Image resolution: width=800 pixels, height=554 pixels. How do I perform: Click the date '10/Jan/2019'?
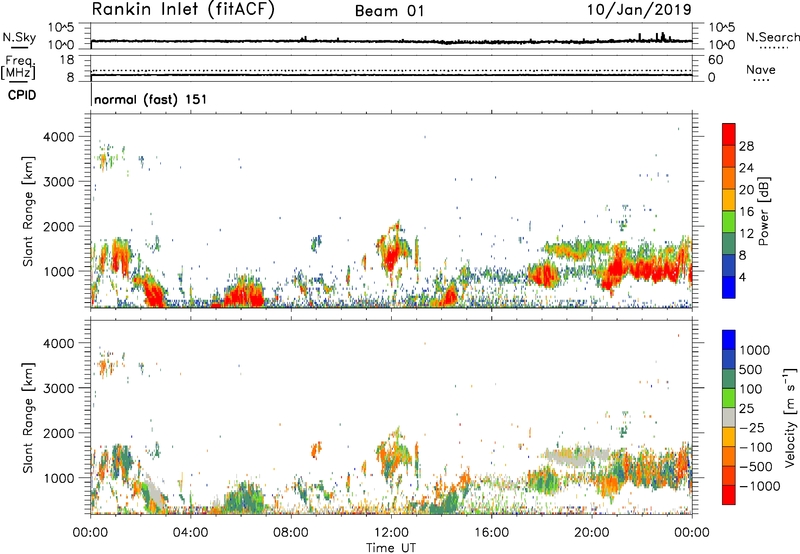click(x=639, y=9)
